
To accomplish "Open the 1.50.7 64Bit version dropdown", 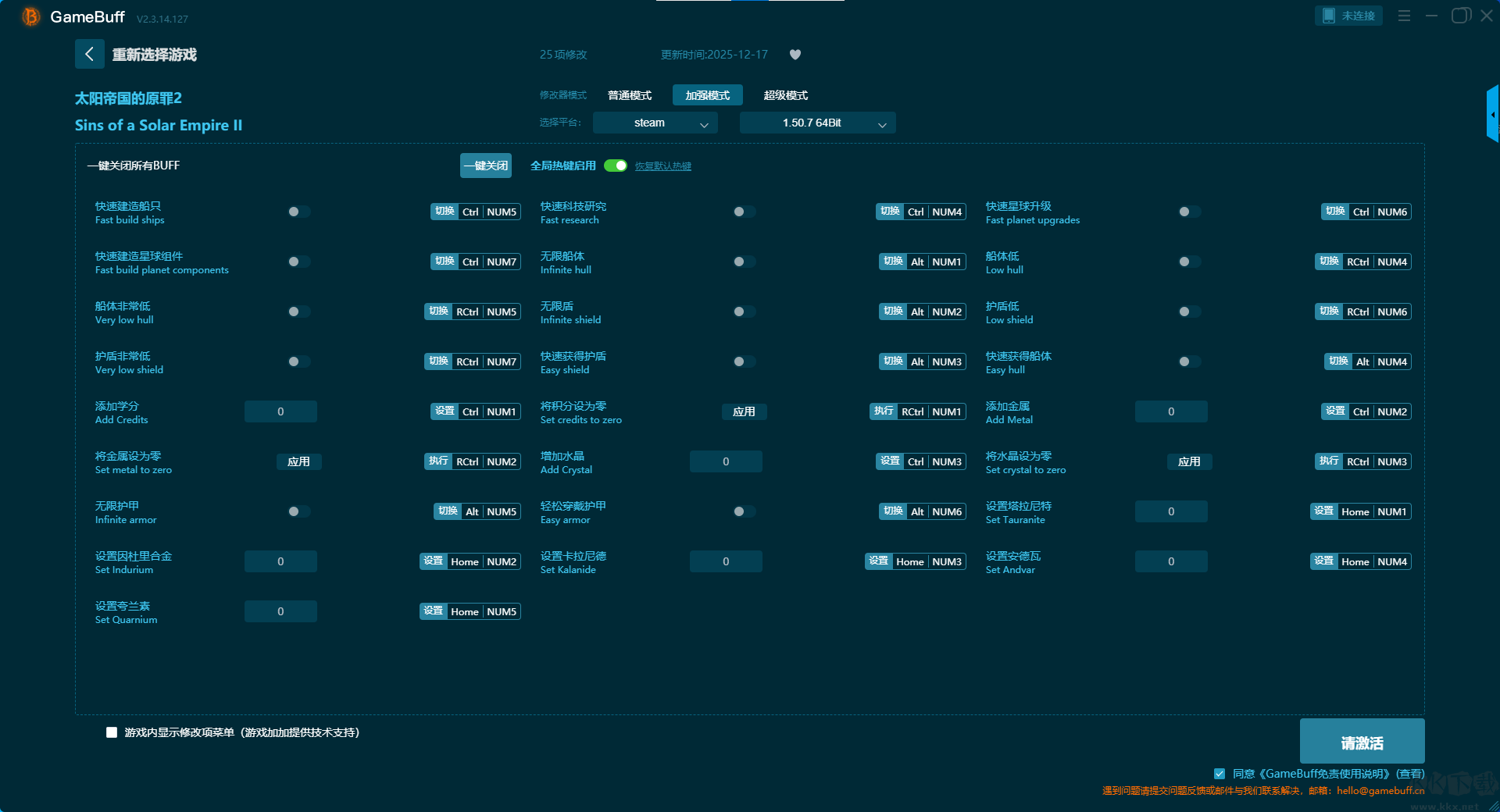I will (817, 123).
